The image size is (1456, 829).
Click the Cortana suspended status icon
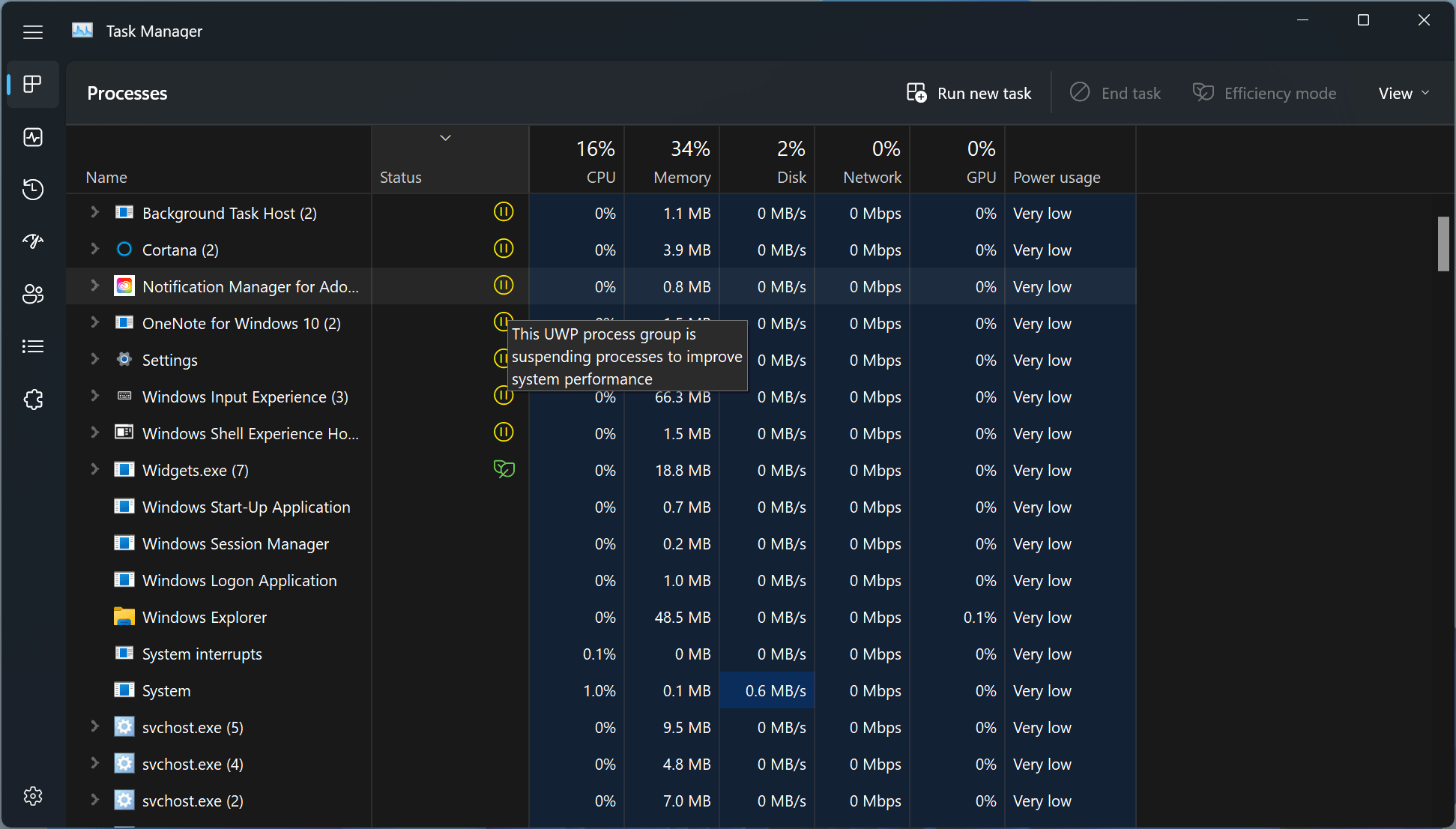[x=504, y=249]
